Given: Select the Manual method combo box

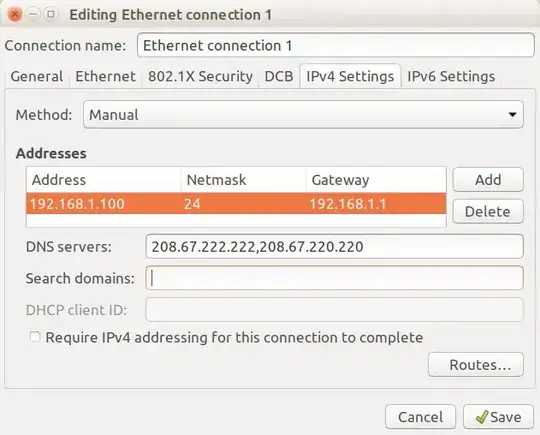Looking at the screenshot, I should (303, 115).
